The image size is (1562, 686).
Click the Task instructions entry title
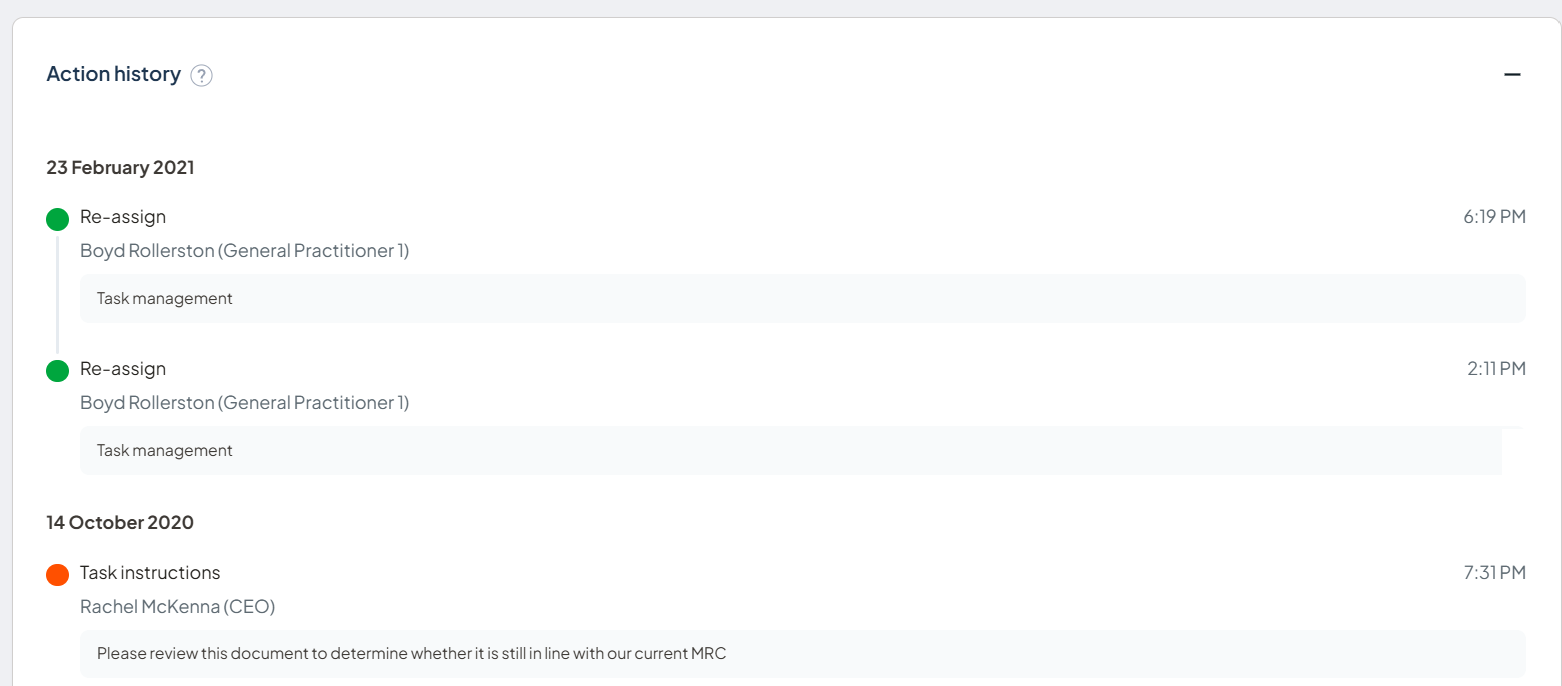(x=150, y=573)
